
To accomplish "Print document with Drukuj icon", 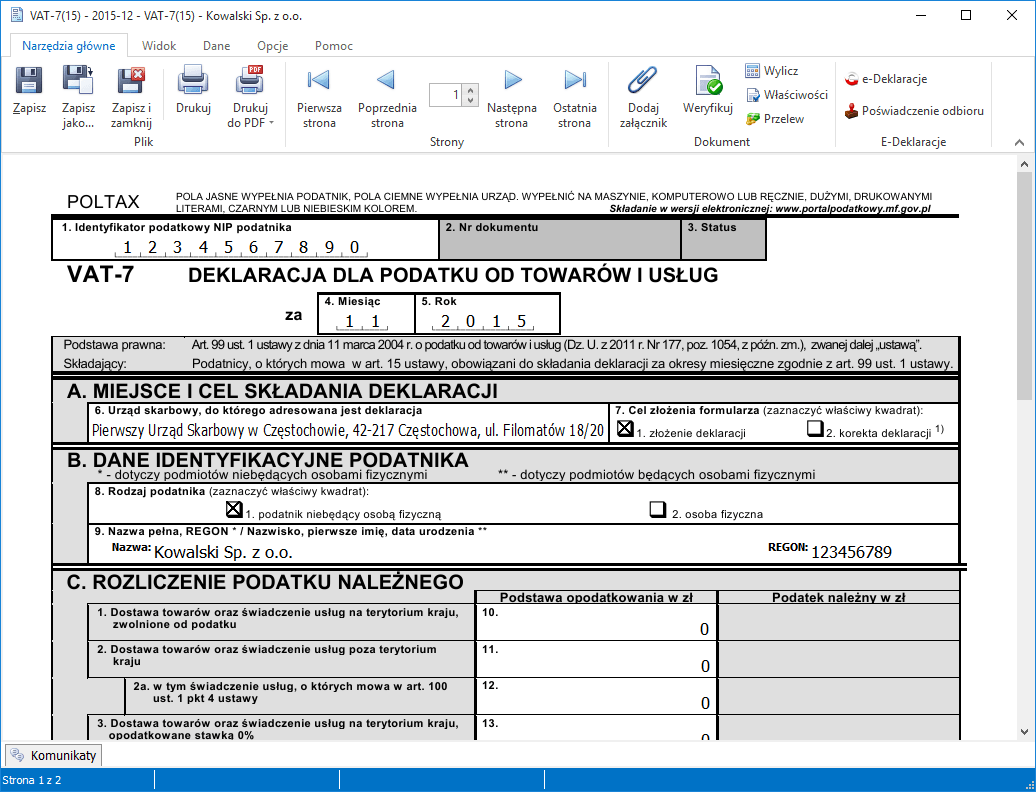I will click(192, 81).
